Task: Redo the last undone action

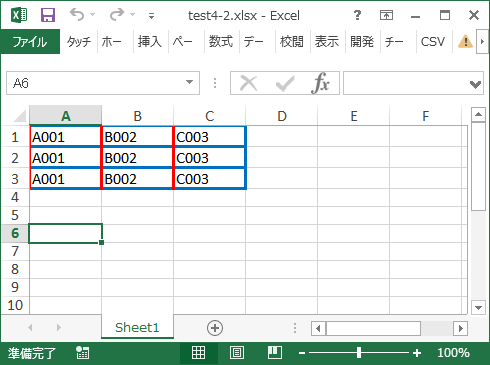Action: click(117, 15)
